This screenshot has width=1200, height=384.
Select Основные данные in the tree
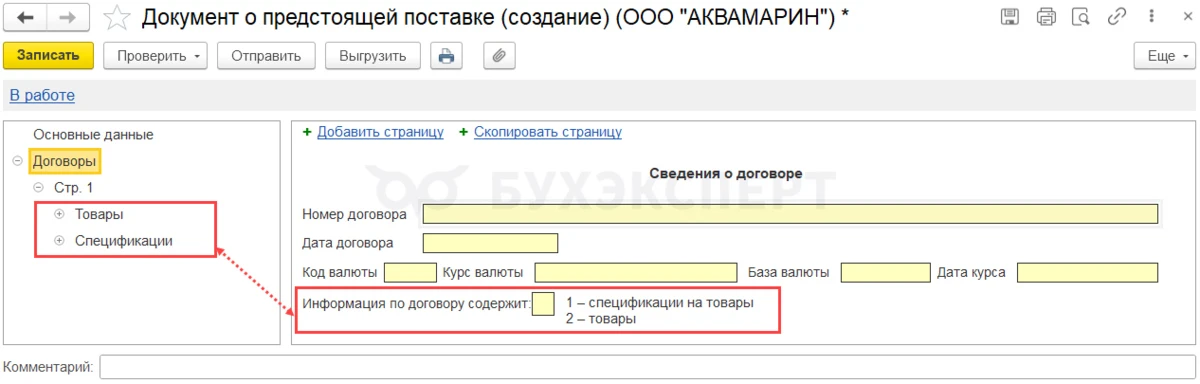pos(93,134)
